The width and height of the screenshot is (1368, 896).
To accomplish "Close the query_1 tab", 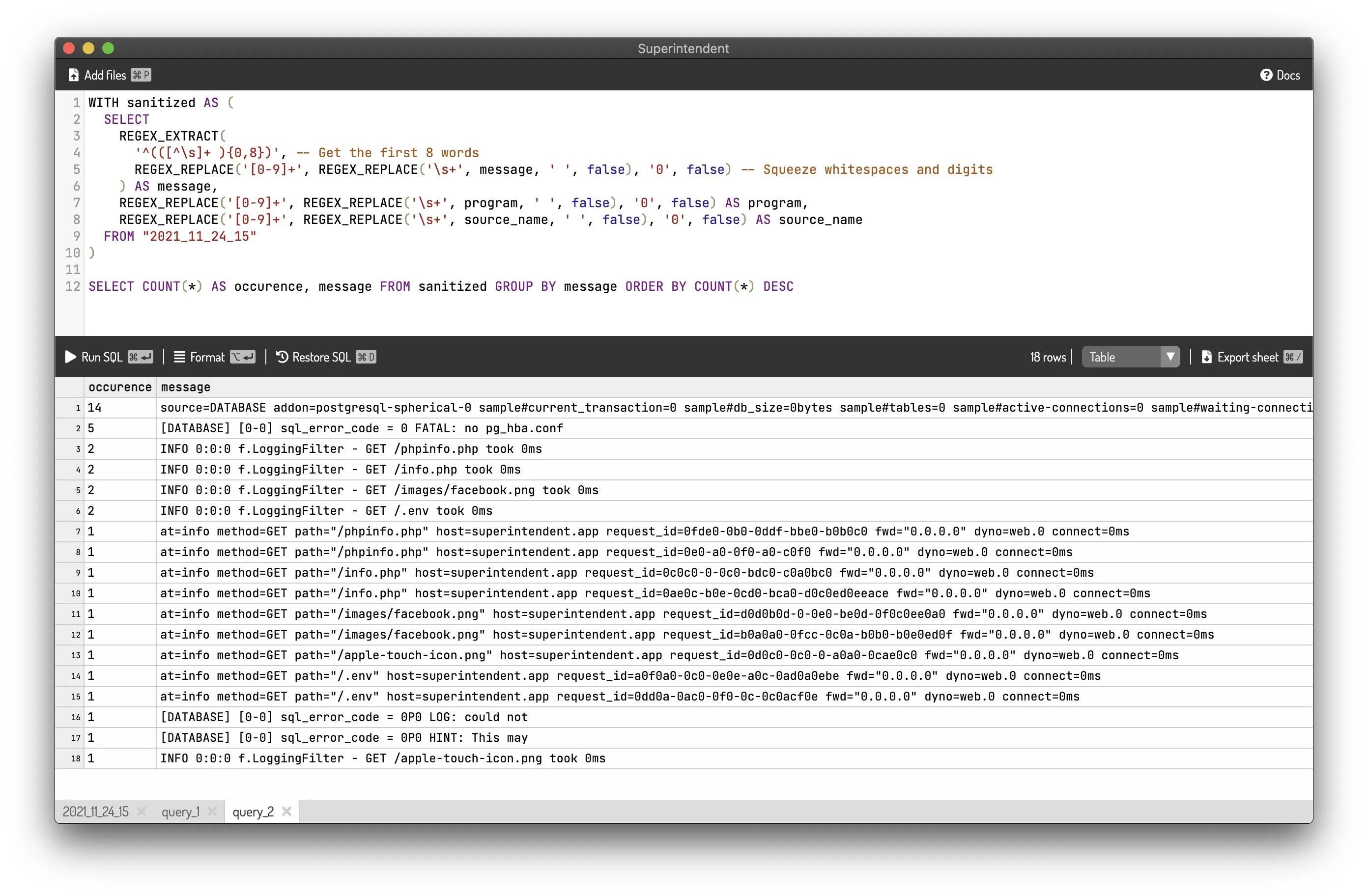I will tap(212, 811).
